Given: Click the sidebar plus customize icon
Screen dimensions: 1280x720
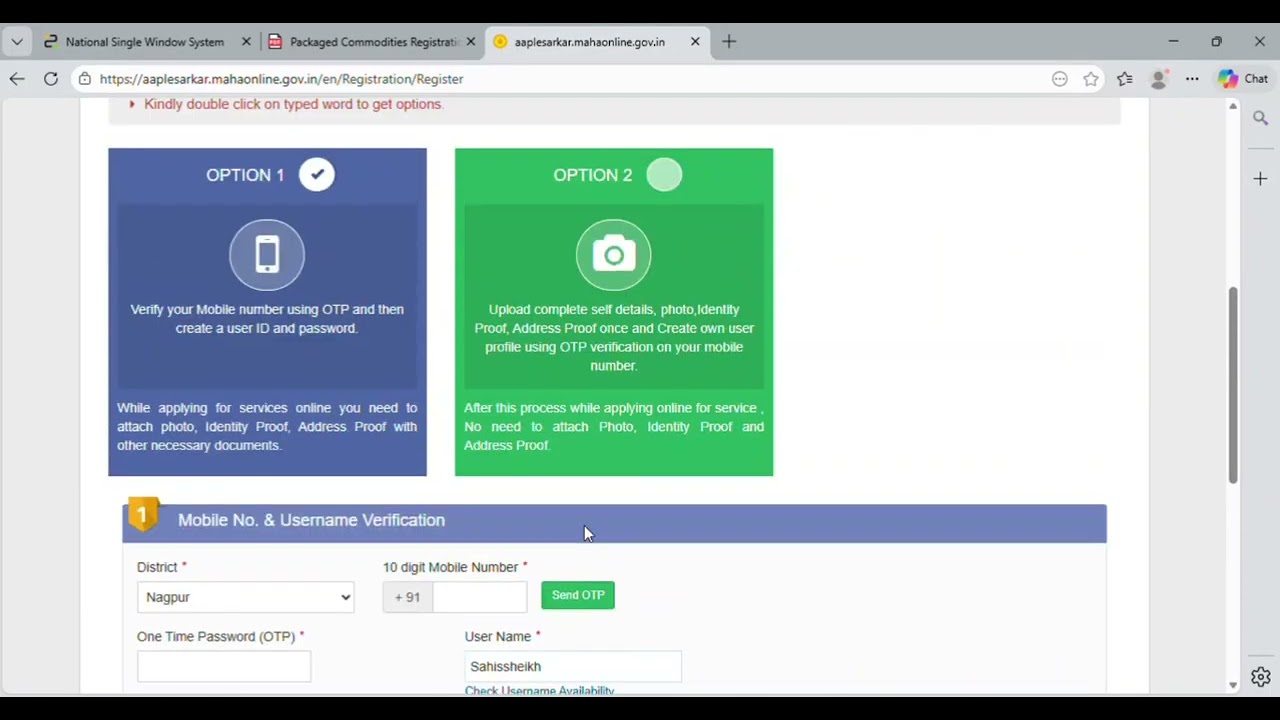Looking at the screenshot, I should tap(1260, 179).
